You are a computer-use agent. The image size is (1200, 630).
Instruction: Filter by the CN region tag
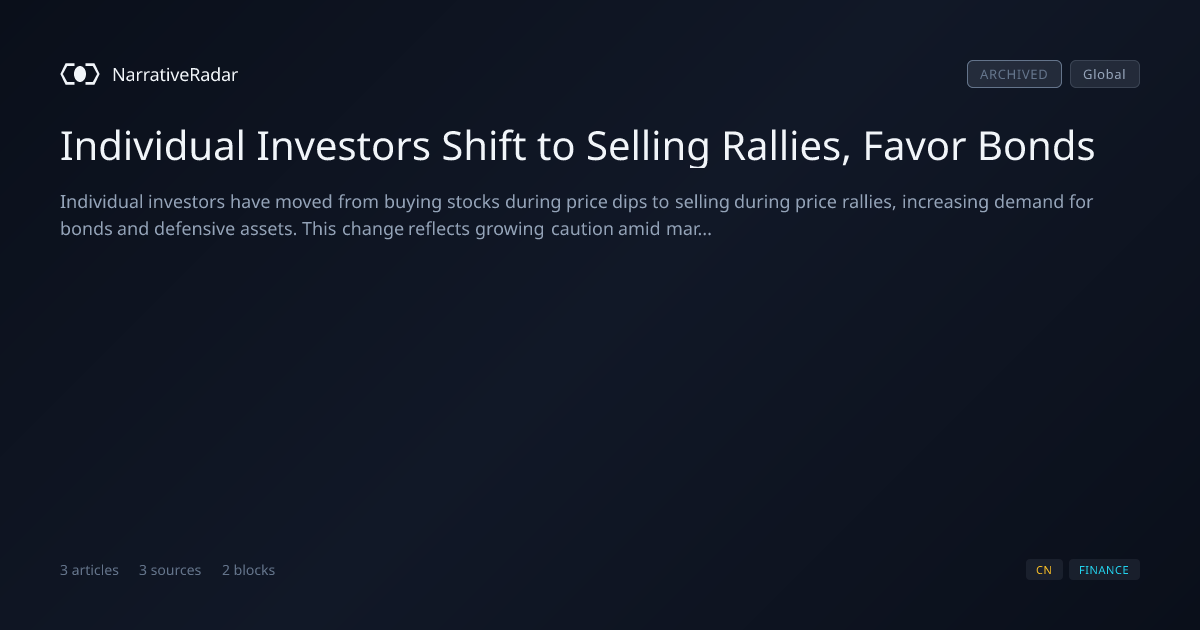pos(1044,570)
